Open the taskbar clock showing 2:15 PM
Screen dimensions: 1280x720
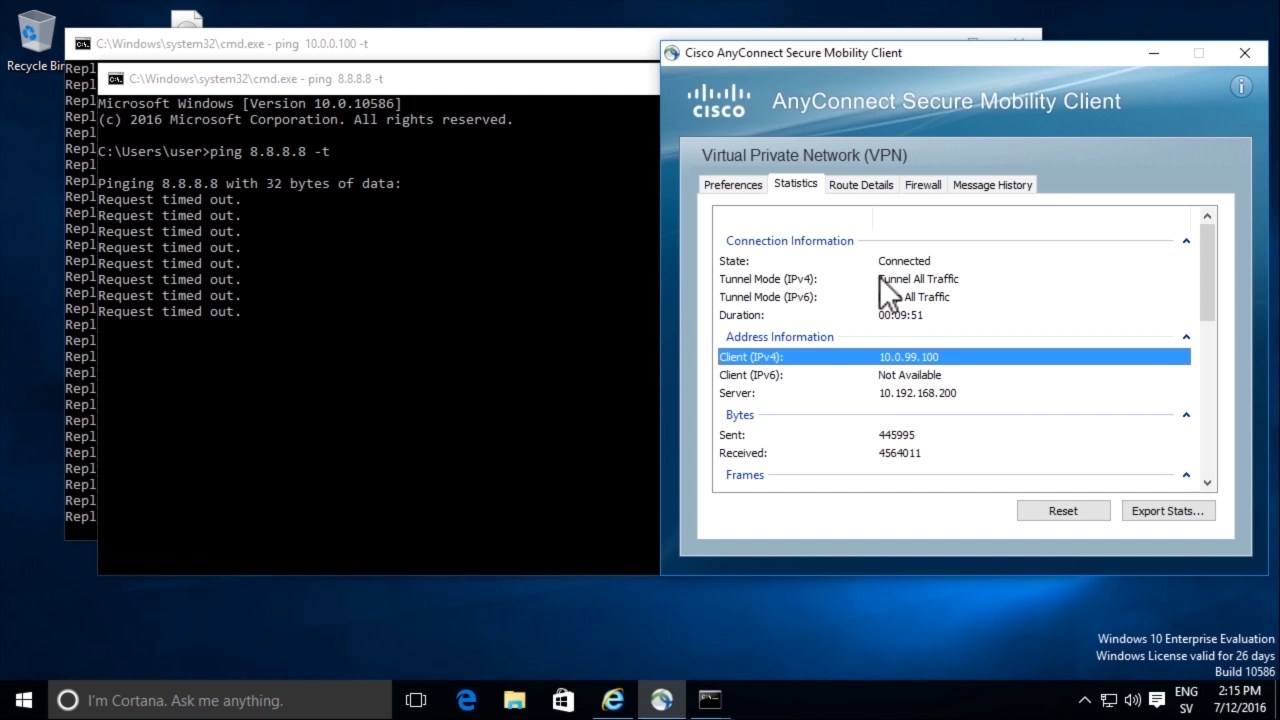click(x=1240, y=700)
